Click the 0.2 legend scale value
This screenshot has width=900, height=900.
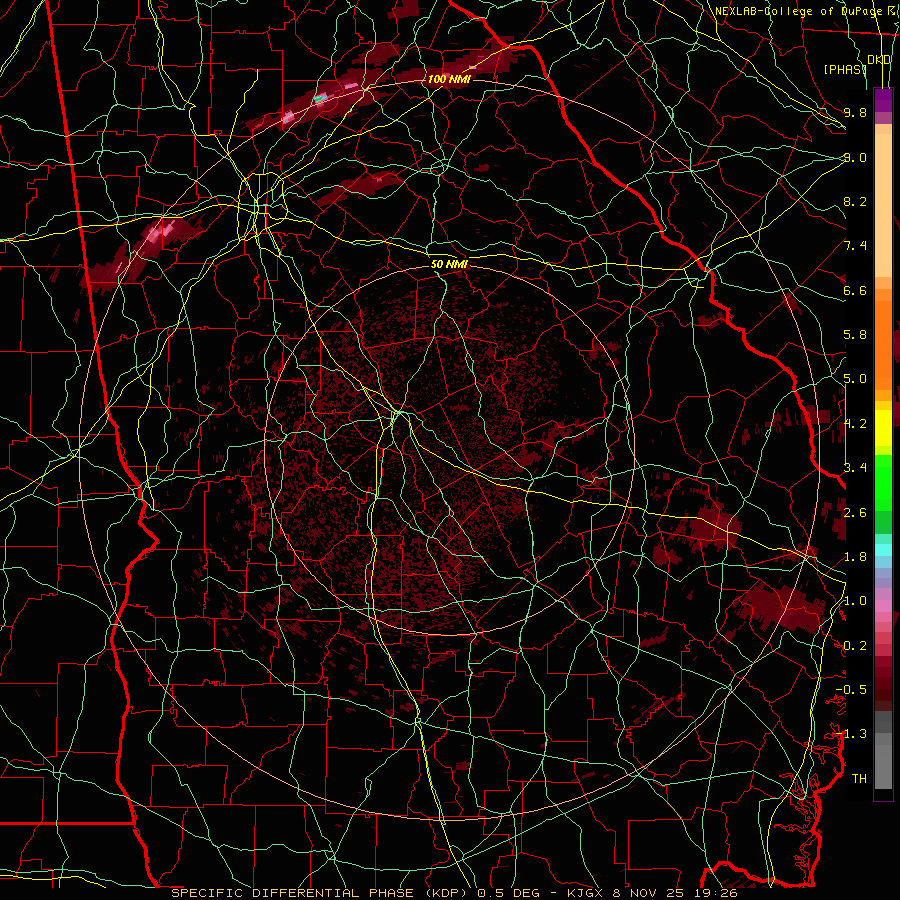[855, 646]
